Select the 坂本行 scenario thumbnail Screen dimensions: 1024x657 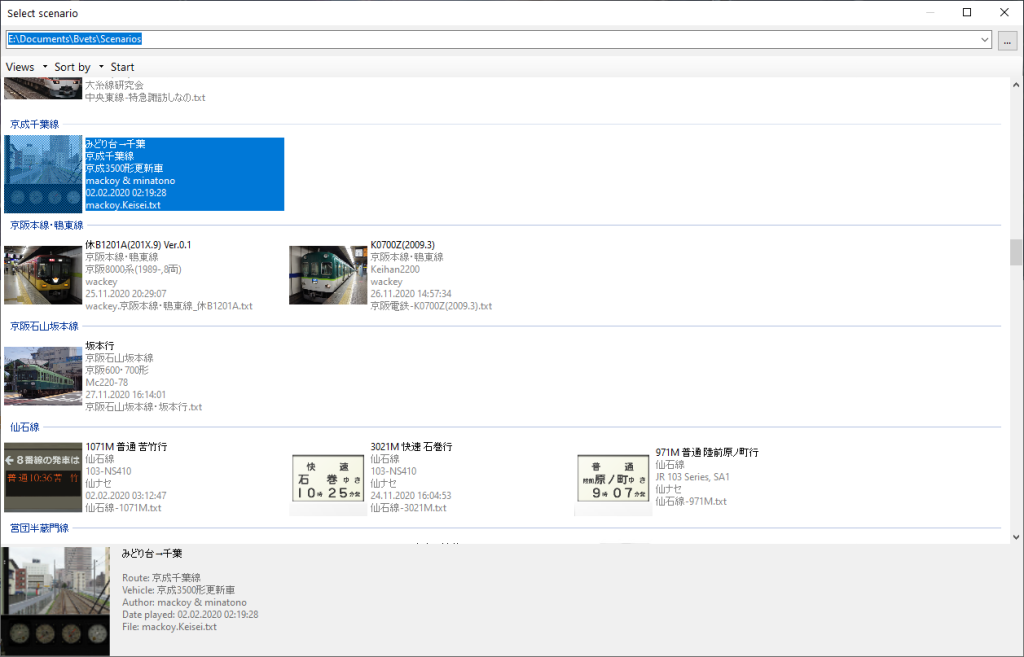pyautogui.click(x=43, y=376)
